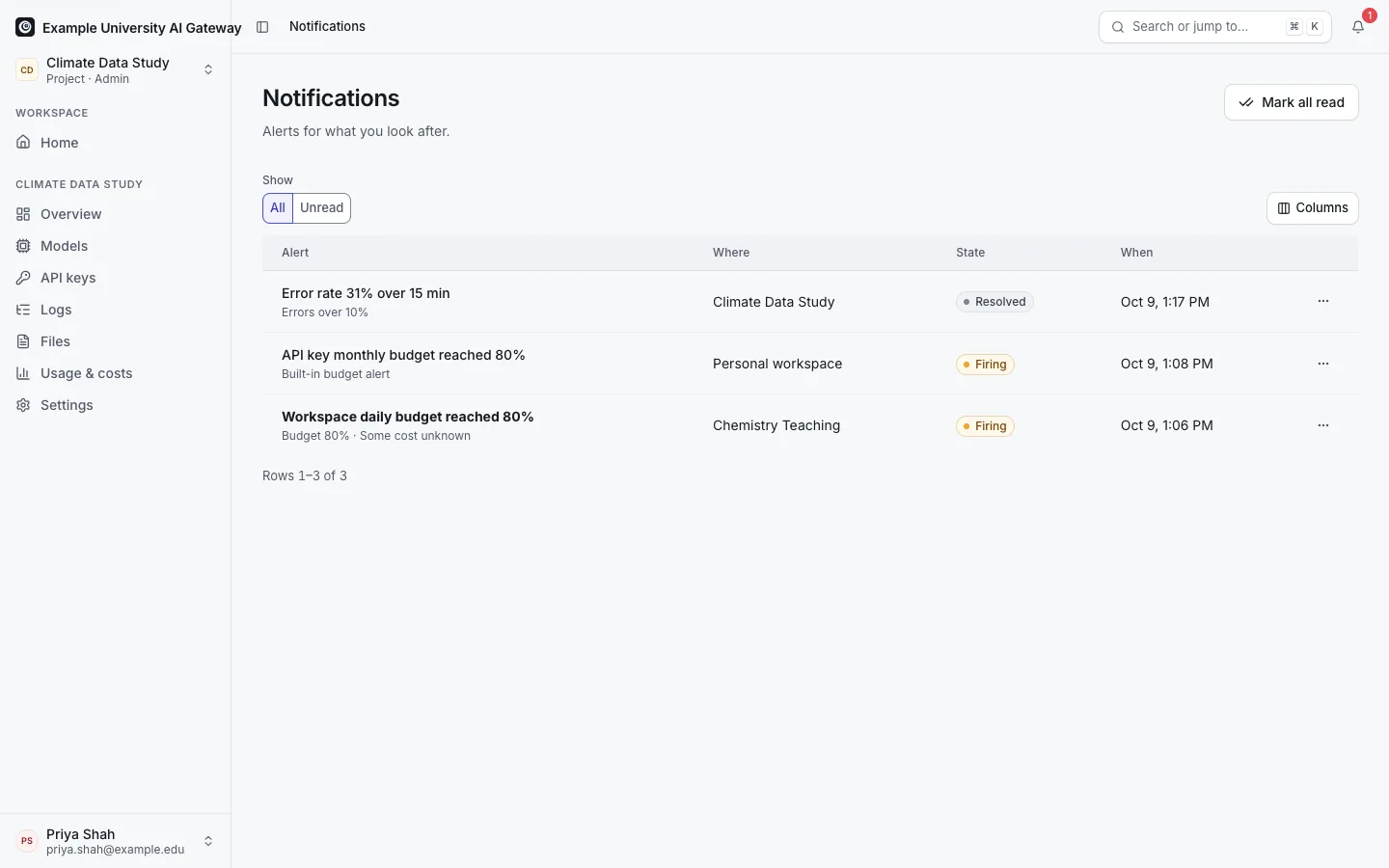1389x868 pixels.
Task: Click the Rows 1–3 of 3 count
Action: [x=305, y=475]
